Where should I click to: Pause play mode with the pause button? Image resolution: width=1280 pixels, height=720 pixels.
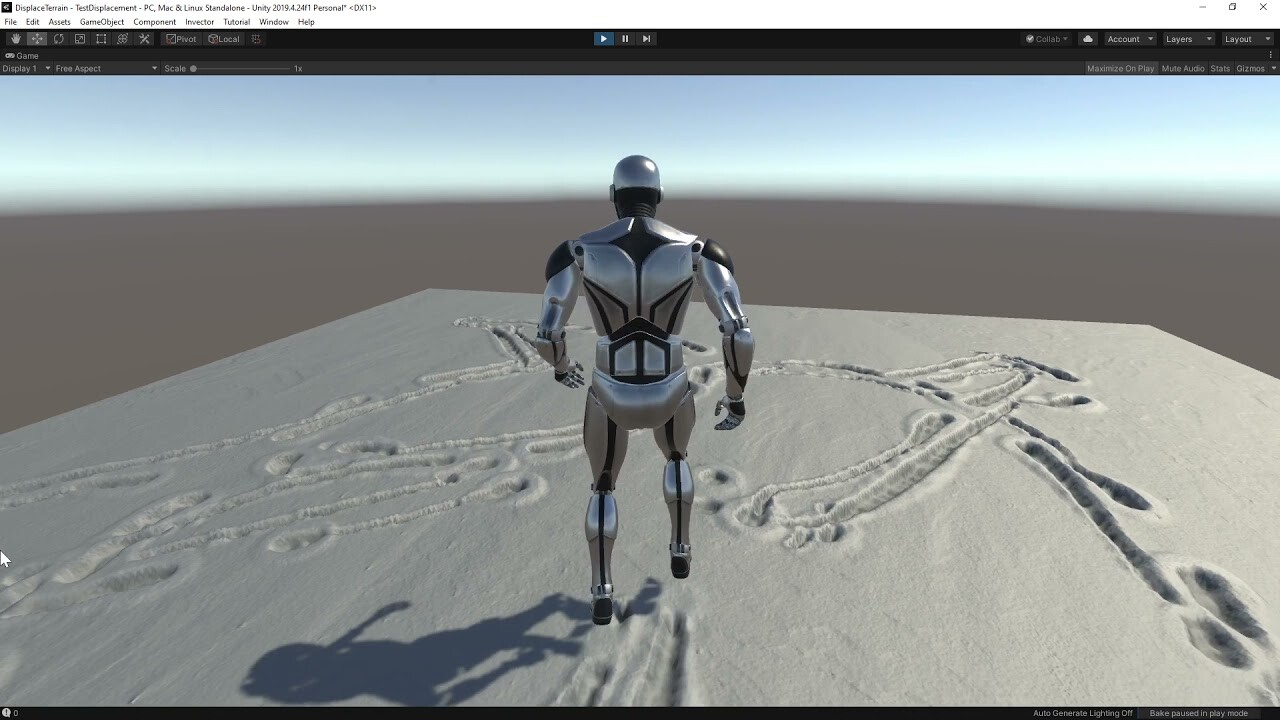[624, 38]
